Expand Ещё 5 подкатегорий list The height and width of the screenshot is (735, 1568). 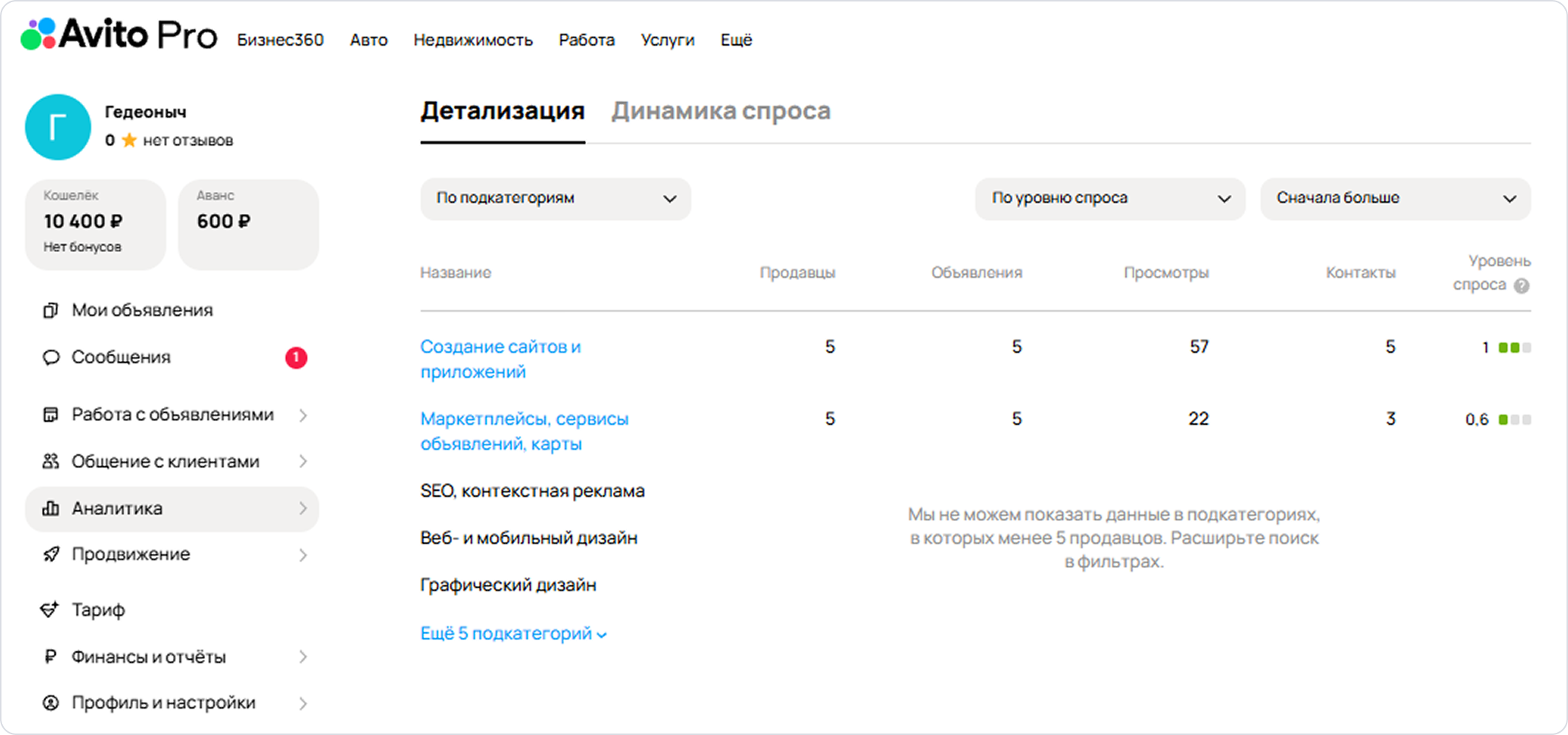tap(513, 634)
